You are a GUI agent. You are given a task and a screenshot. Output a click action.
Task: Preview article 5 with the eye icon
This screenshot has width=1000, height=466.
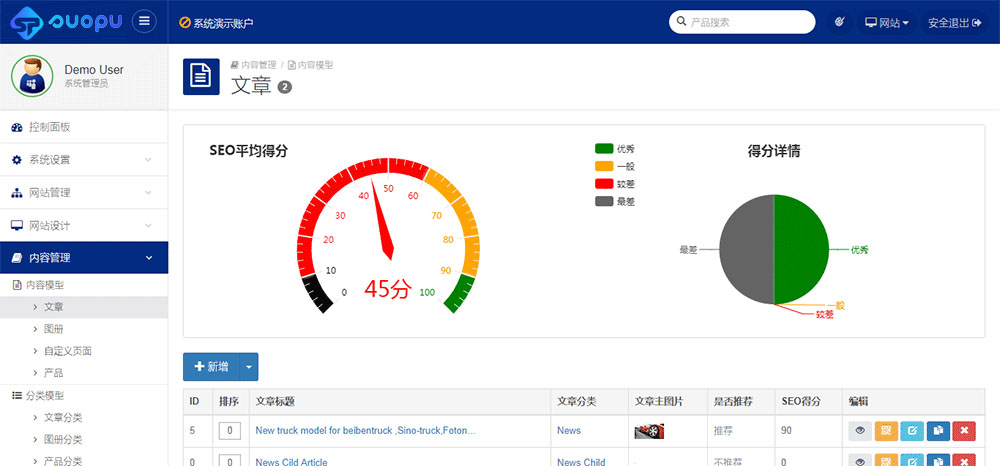[x=859, y=431]
